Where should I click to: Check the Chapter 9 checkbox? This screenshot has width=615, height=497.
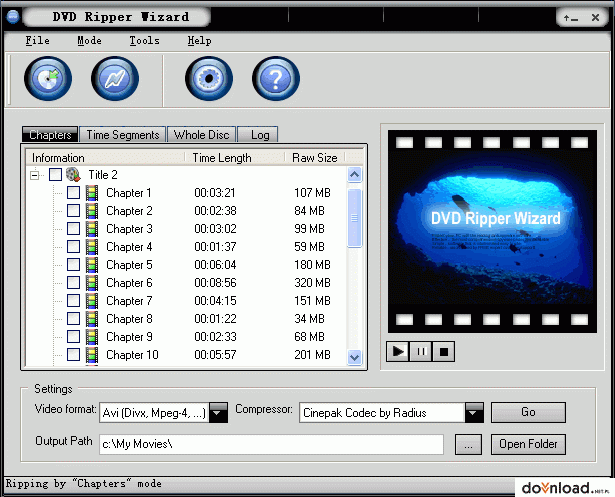point(73,337)
